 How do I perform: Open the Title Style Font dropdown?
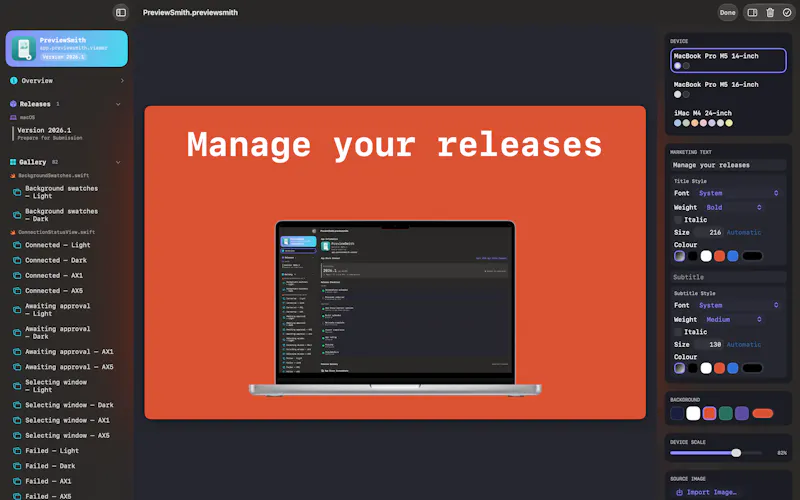point(739,193)
